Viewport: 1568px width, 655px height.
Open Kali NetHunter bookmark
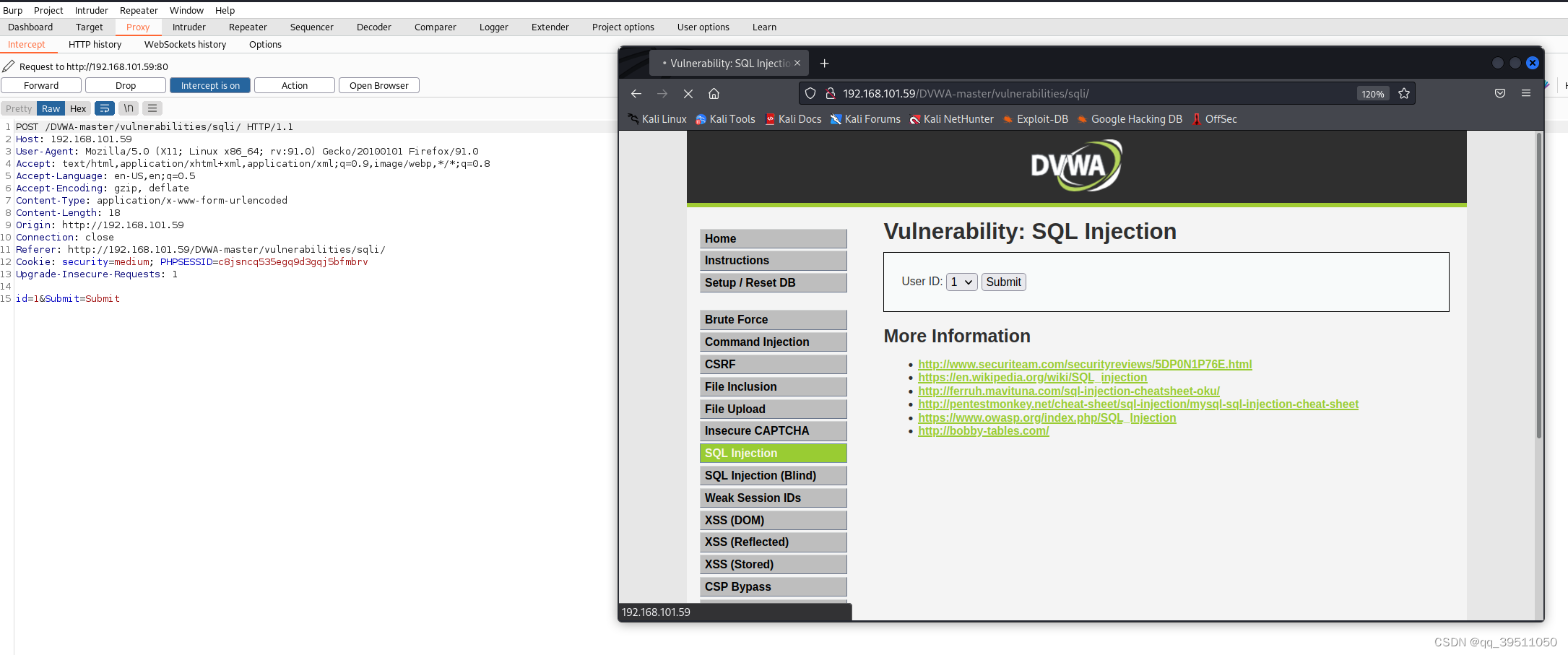click(x=952, y=119)
